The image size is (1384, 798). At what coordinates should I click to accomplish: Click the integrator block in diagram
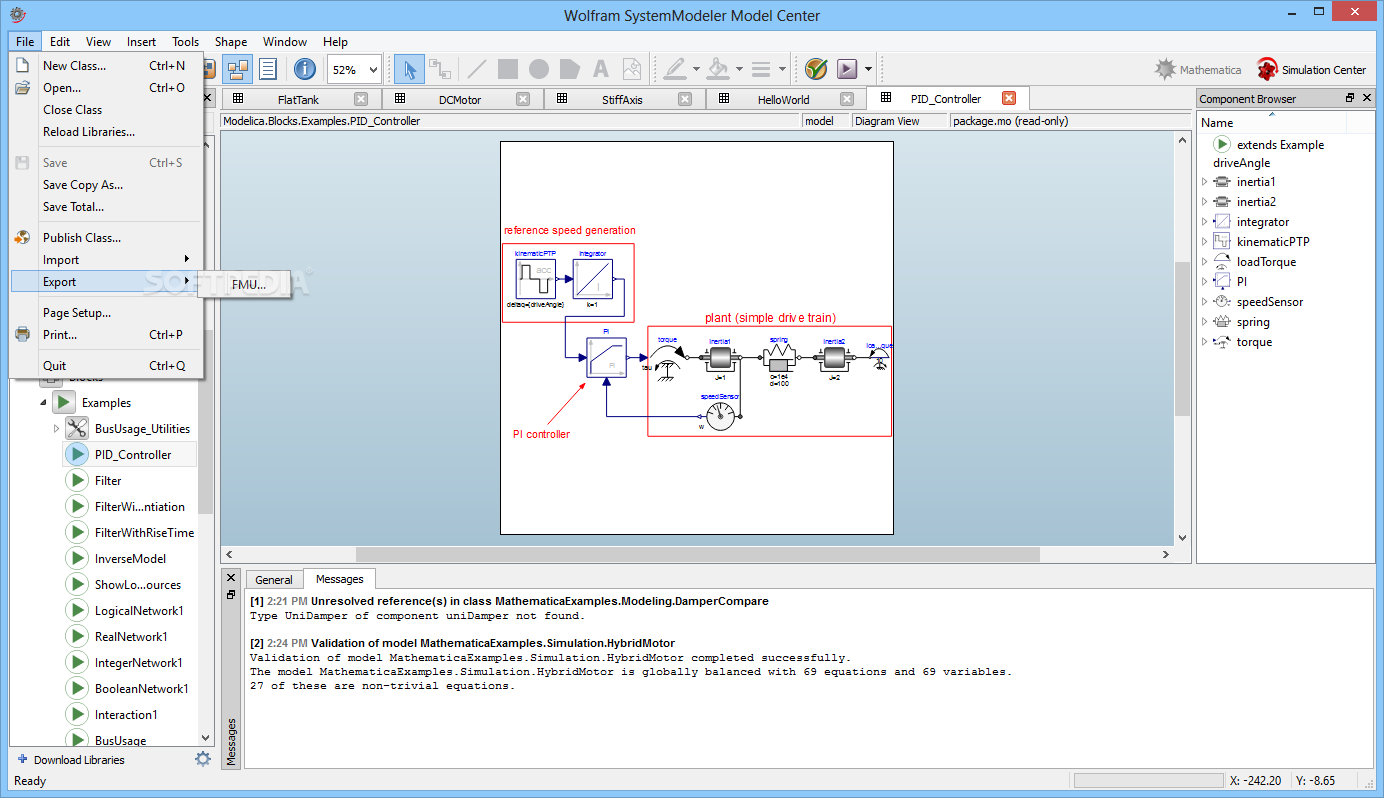592,278
